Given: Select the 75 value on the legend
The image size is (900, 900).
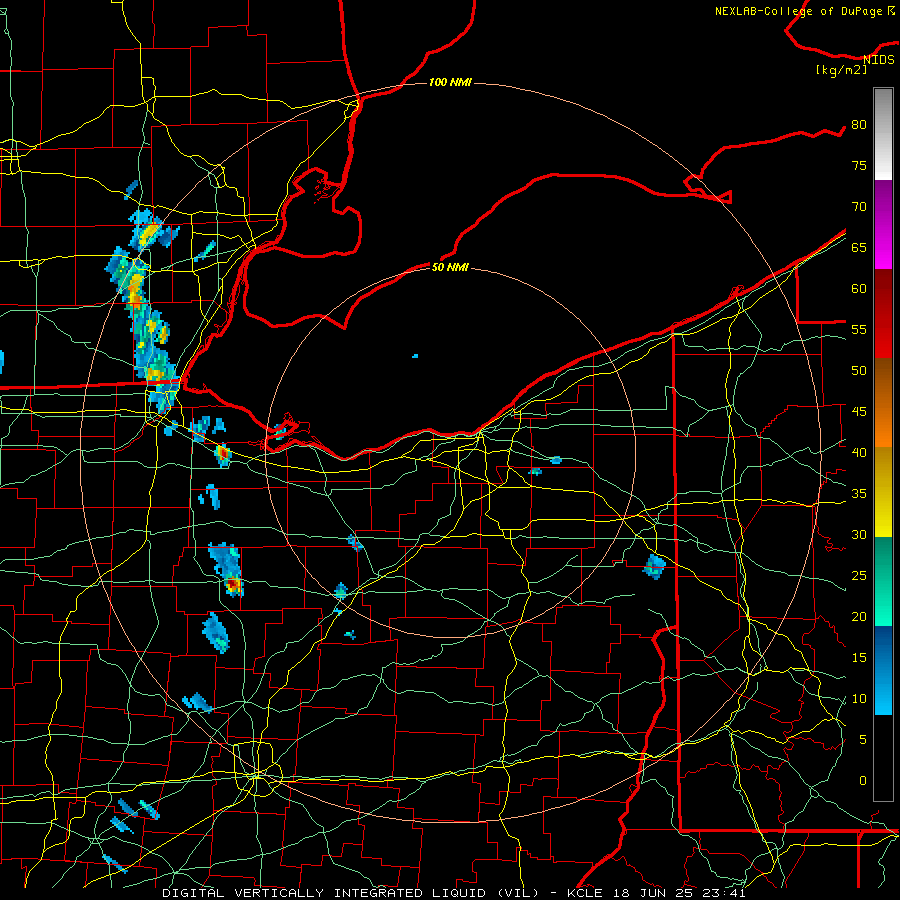Looking at the screenshot, I should point(859,165).
